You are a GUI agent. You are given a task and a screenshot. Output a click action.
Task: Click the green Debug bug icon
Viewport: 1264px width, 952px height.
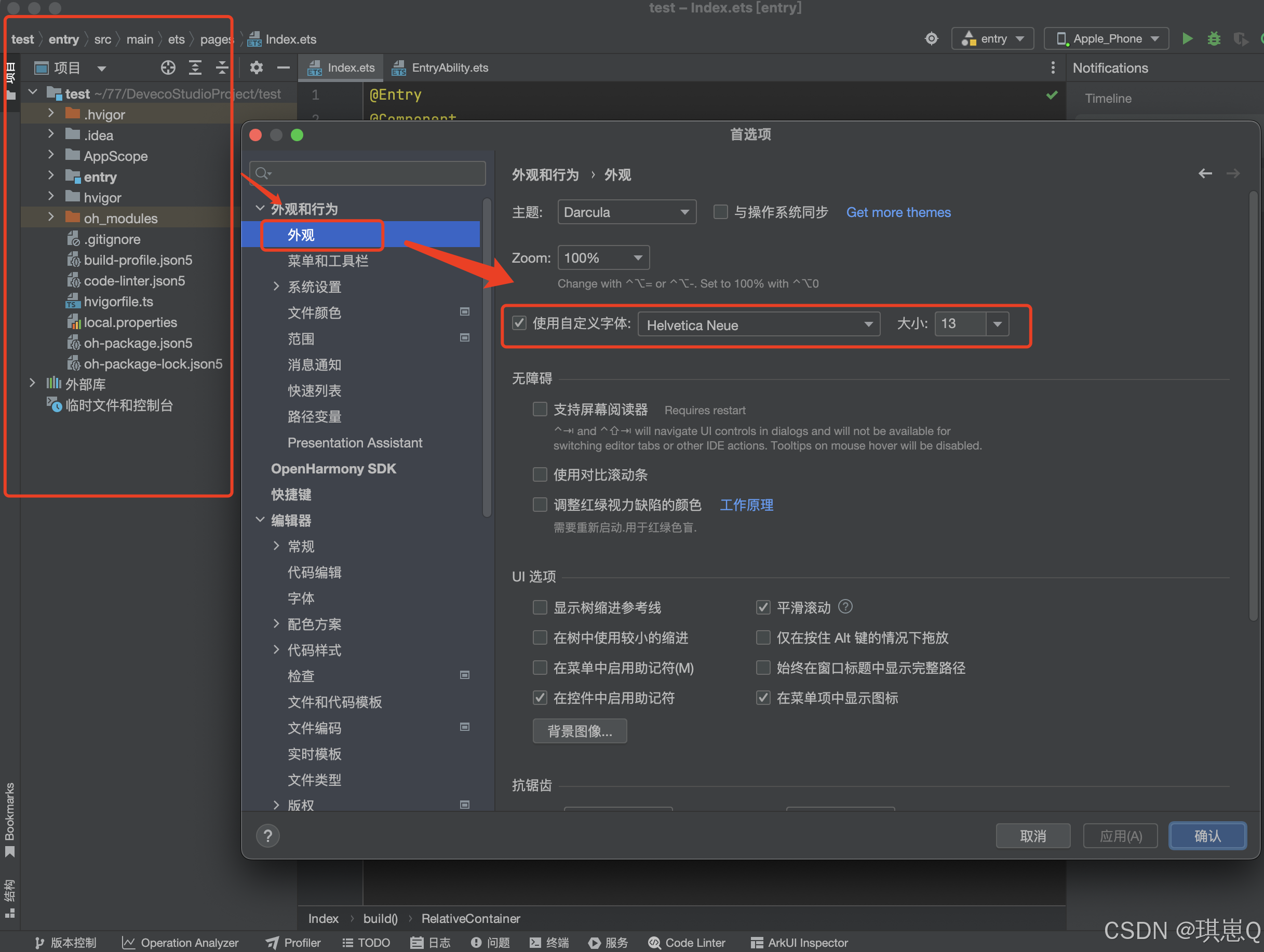[x=1213, y=39]
